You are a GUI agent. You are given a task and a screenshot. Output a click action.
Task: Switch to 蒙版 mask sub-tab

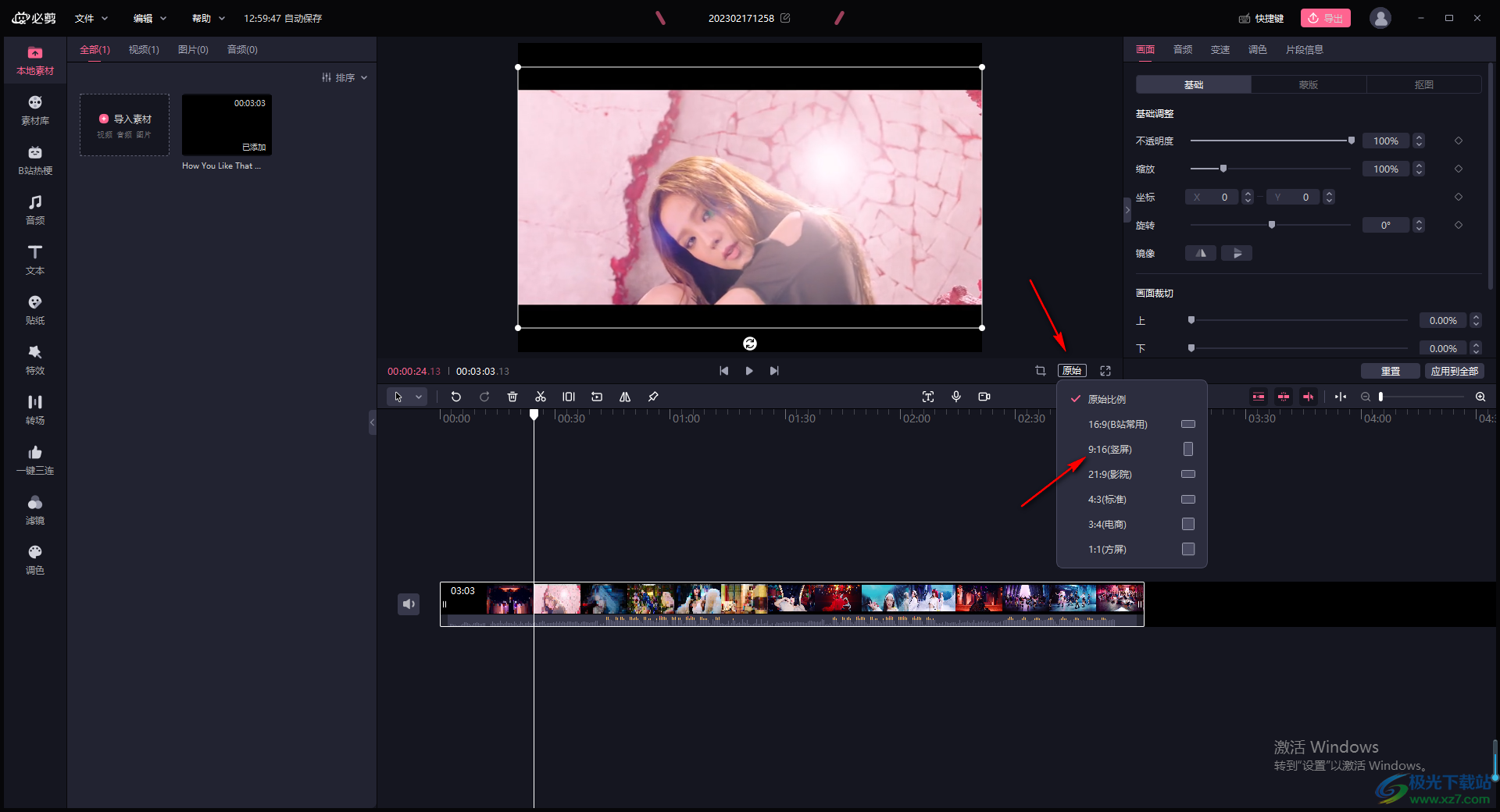click(1309, 84)
